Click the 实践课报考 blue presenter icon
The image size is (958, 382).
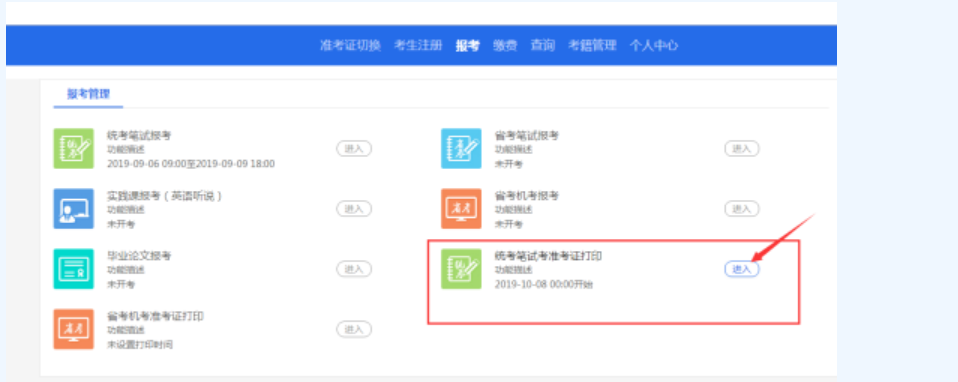tap(73, 208)
